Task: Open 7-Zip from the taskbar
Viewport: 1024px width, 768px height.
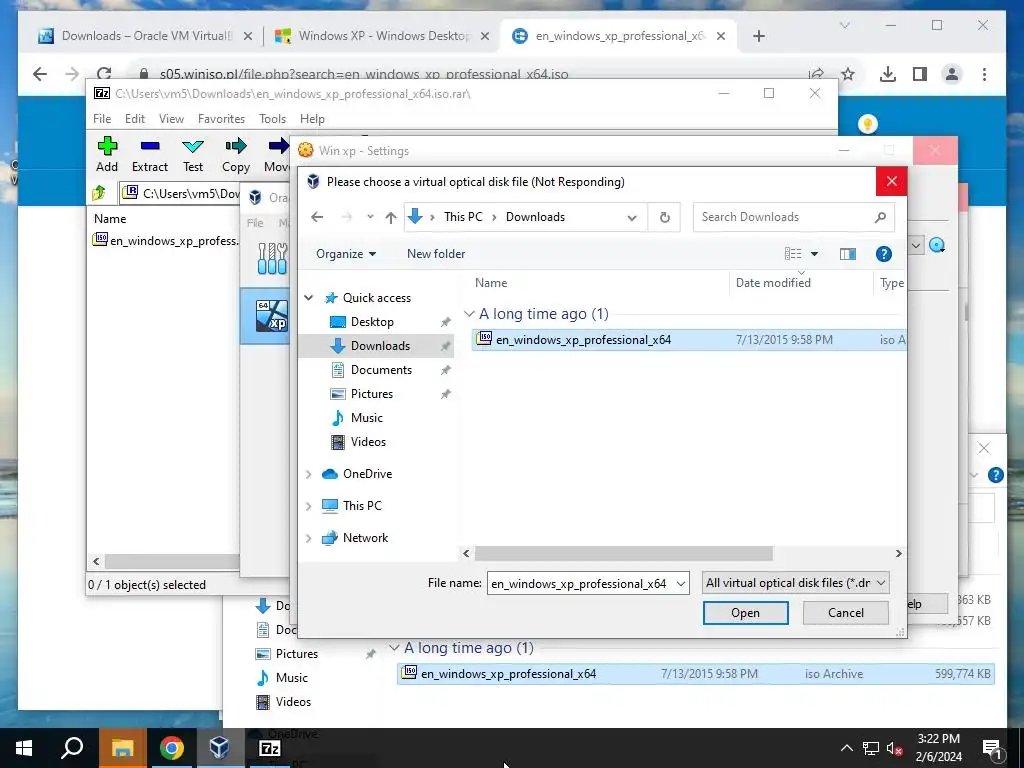Action: [269, 748]
